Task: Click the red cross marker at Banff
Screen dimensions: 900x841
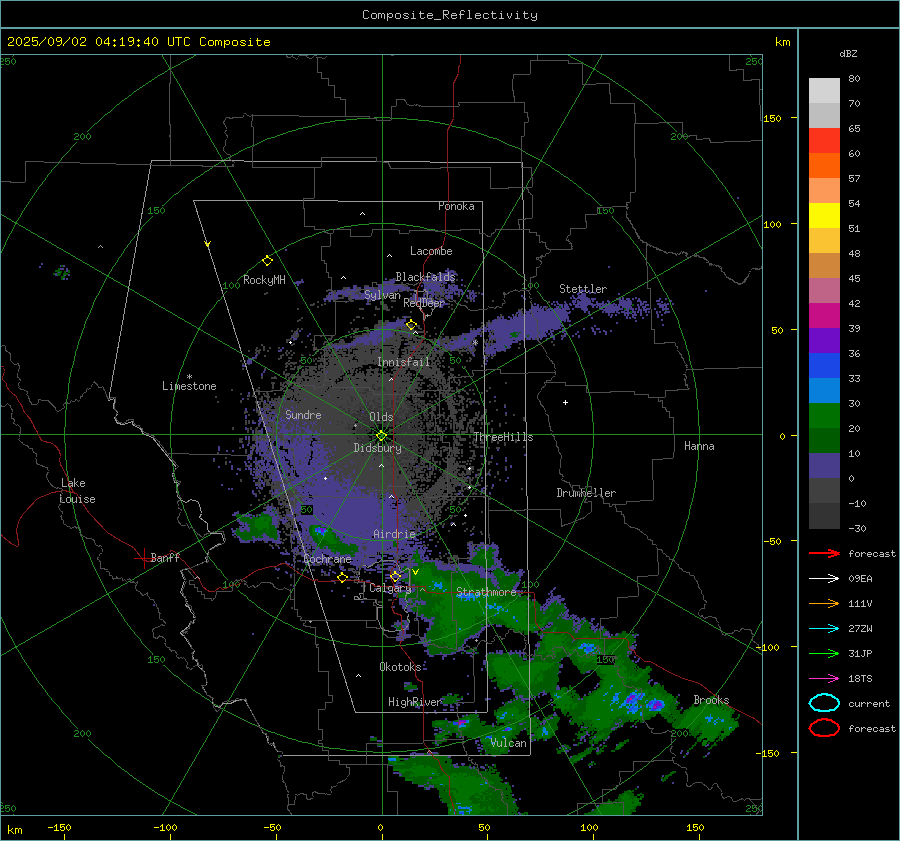Action: pos(143,558)
